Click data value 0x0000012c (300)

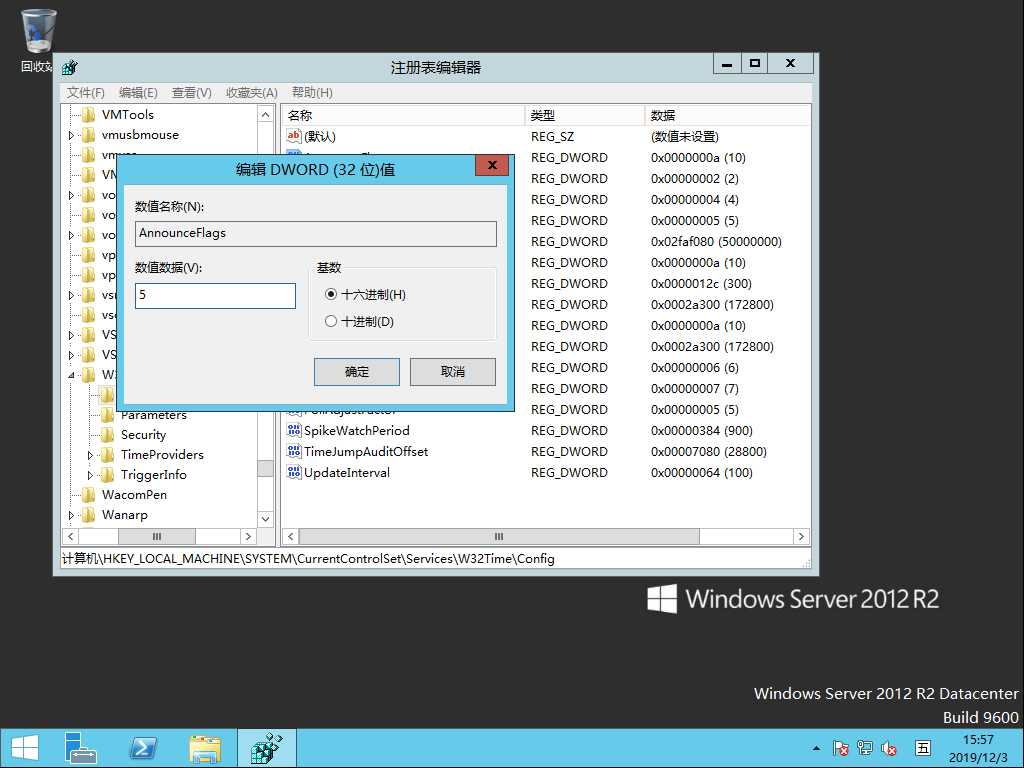(x=701, y=283)
